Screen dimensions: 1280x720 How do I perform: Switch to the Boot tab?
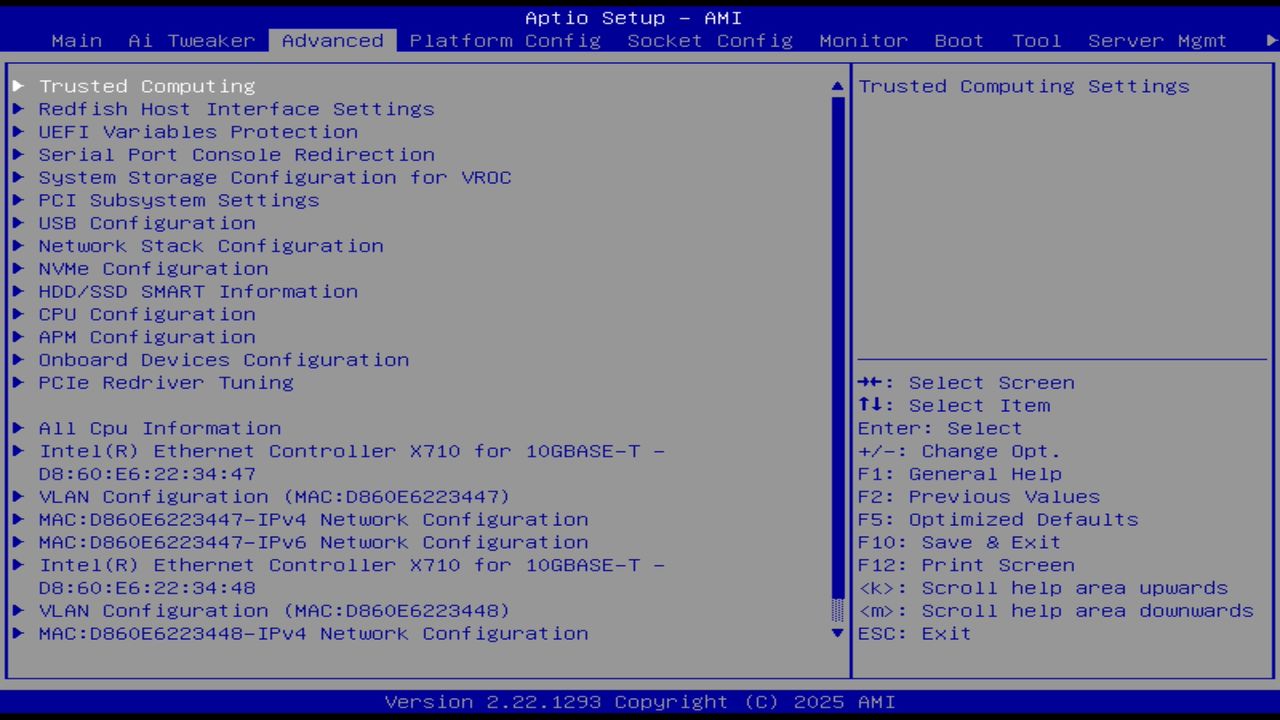958,41
